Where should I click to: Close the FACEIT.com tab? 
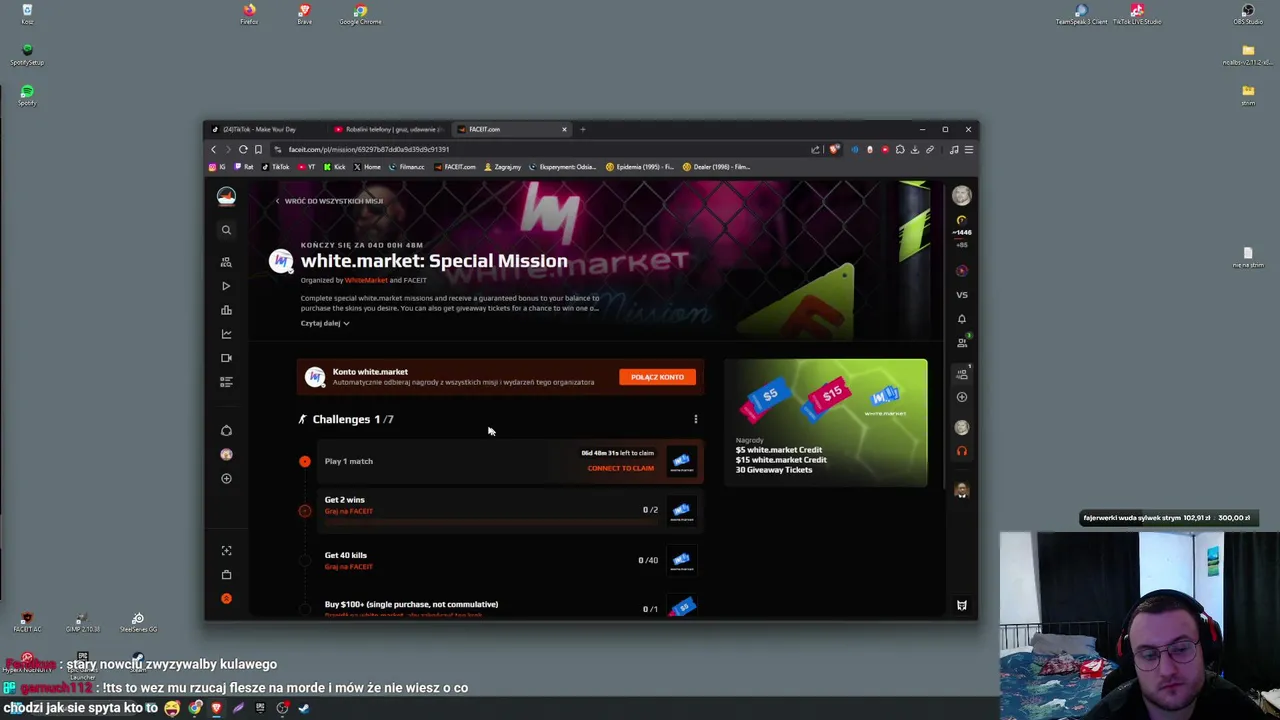click(564, 129)
